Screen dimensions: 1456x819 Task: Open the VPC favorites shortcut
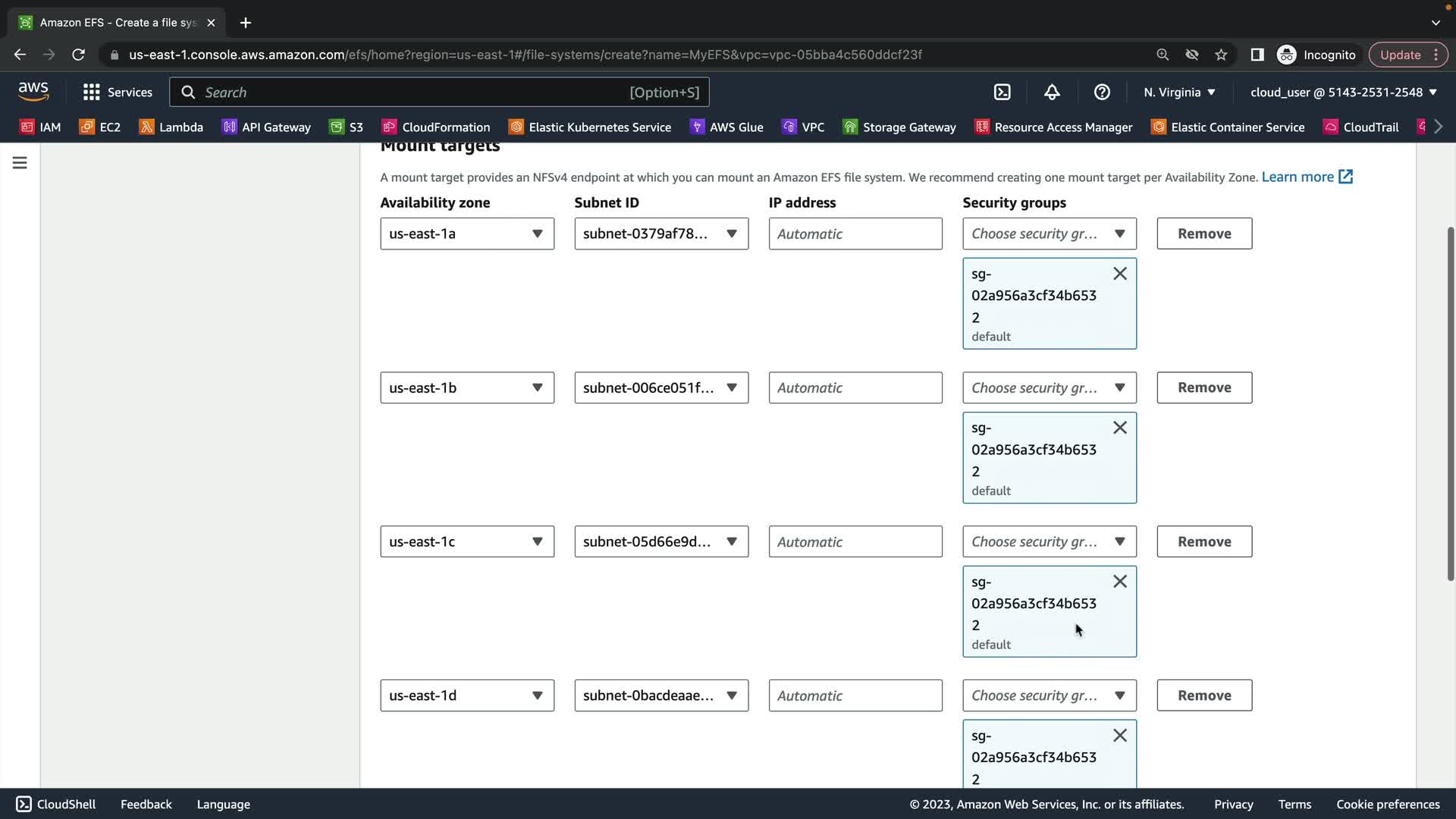(803, 127)
